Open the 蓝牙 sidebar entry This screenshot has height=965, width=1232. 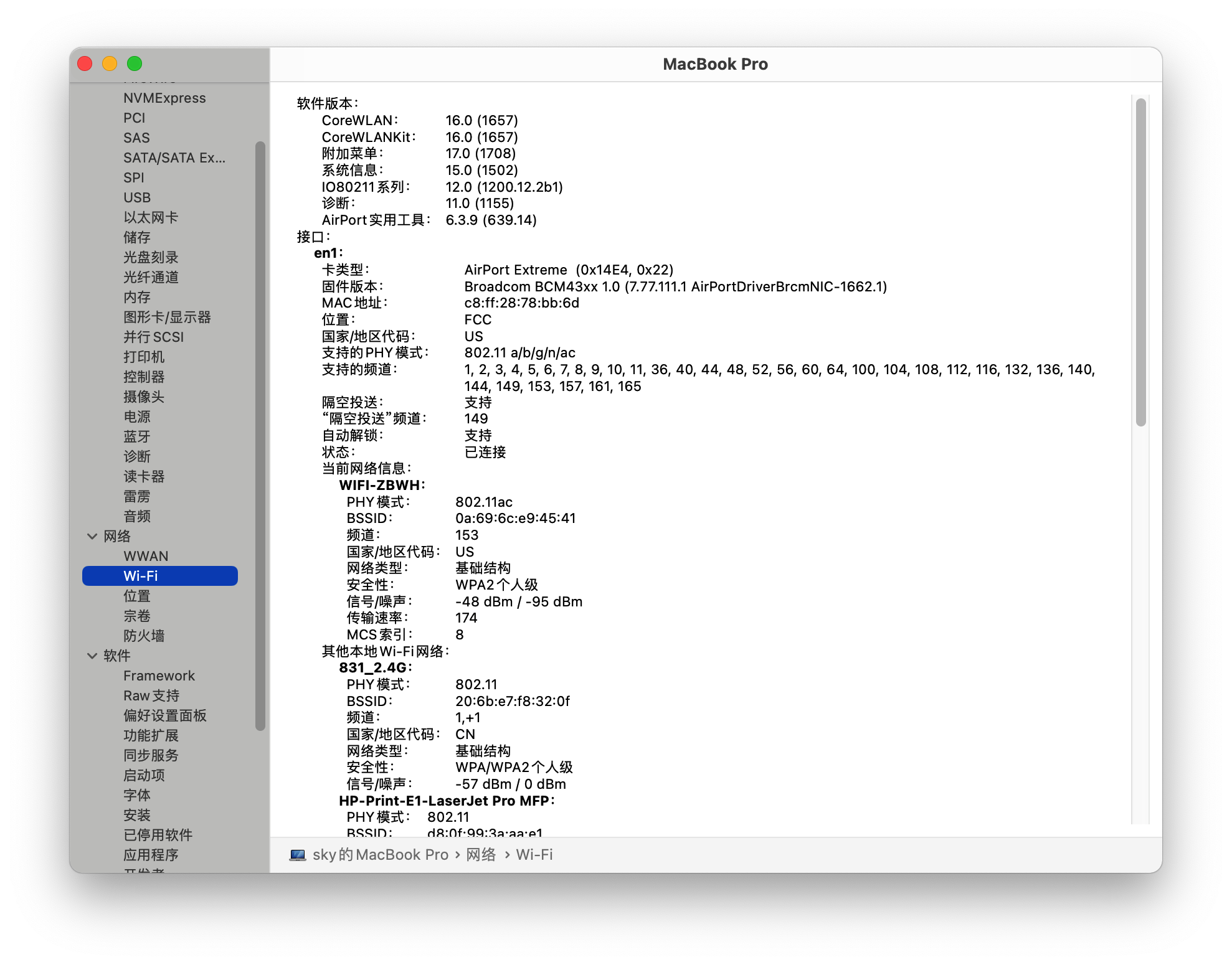coord(137,436)
